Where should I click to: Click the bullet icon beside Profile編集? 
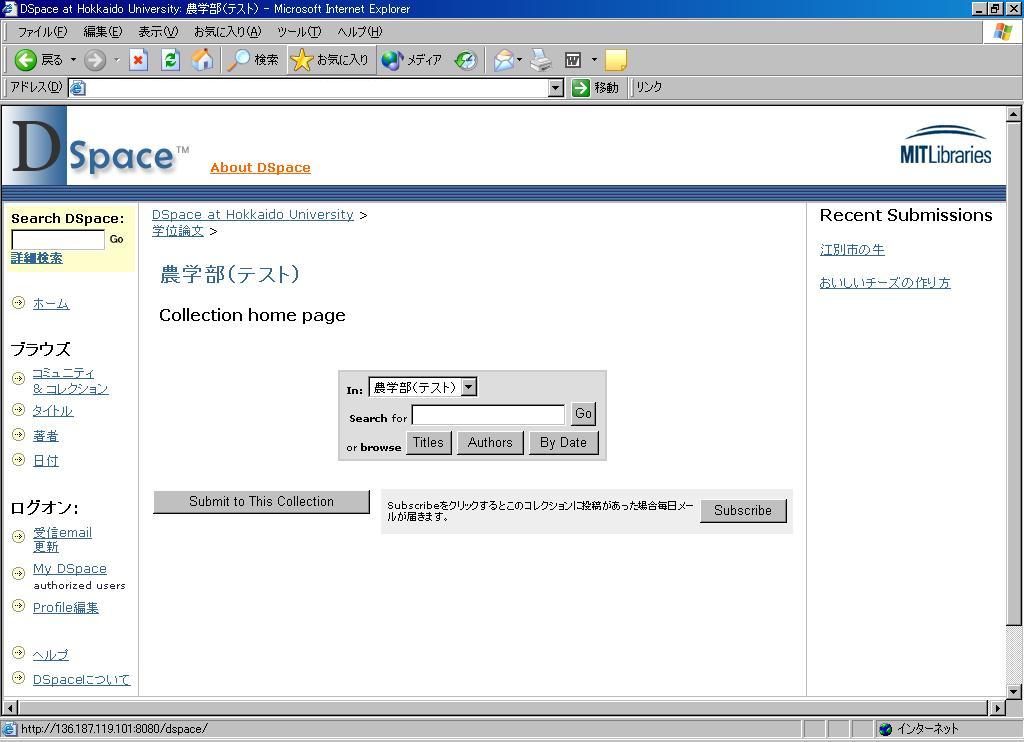[x=18, y=605]
